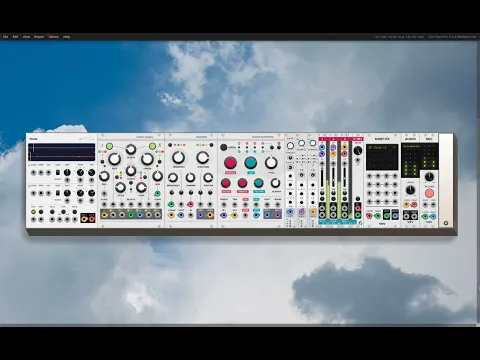Click red output jack on first module
This screenshot has width=480, height=360.
91,219
